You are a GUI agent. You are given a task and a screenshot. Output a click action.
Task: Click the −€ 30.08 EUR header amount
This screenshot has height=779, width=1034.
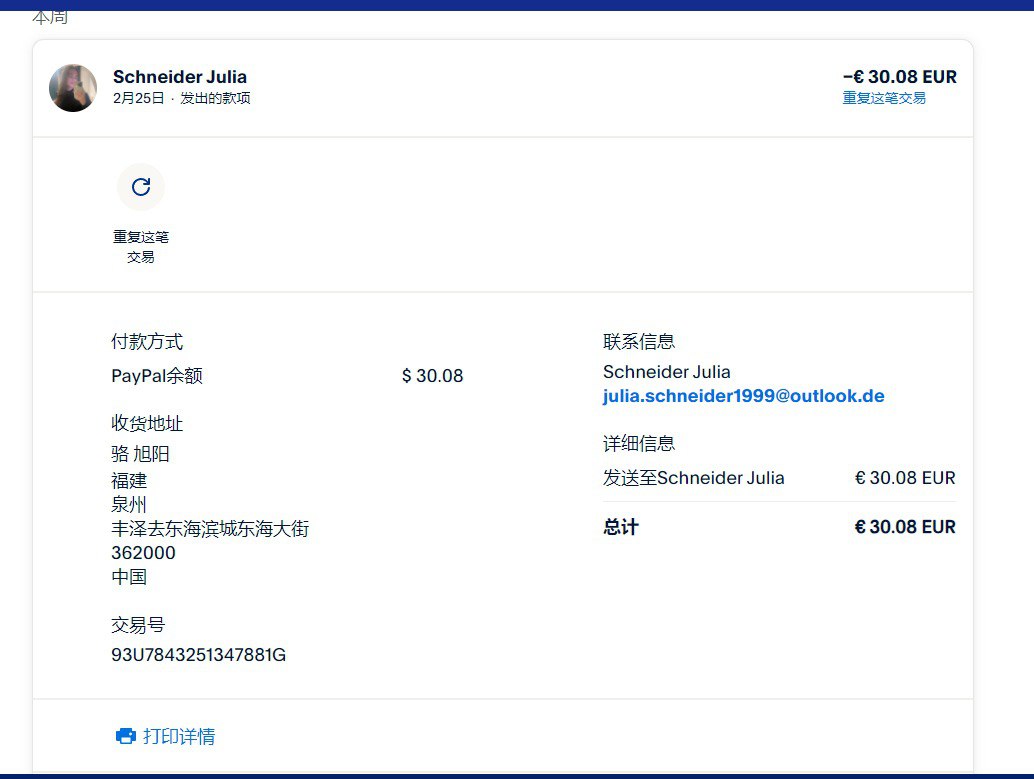pos(899,77)
